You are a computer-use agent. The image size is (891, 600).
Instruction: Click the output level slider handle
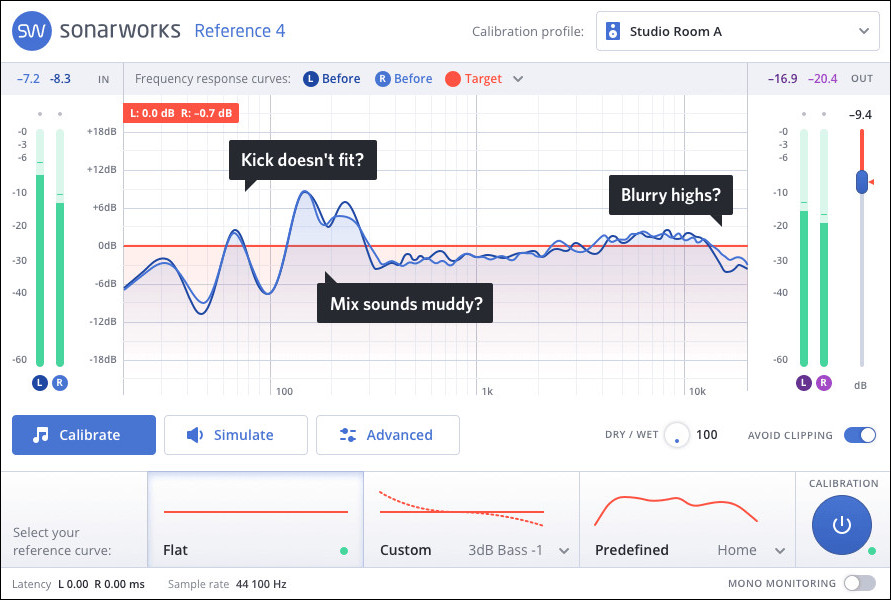click(861, 181)
